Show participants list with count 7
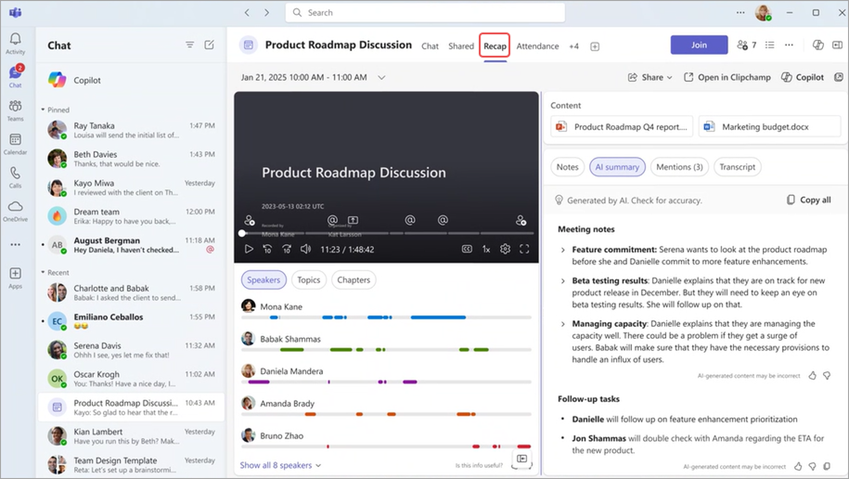 (x=747, y=45)
